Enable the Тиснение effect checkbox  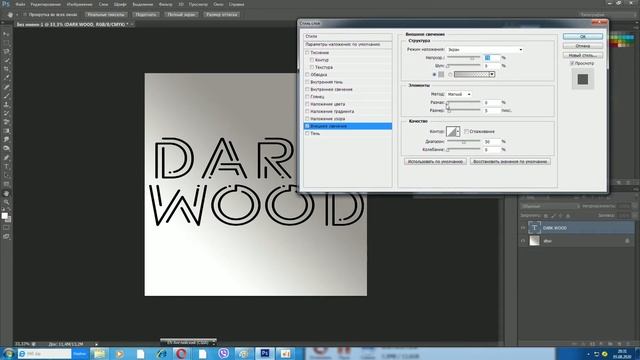click(x=307, y=53)
